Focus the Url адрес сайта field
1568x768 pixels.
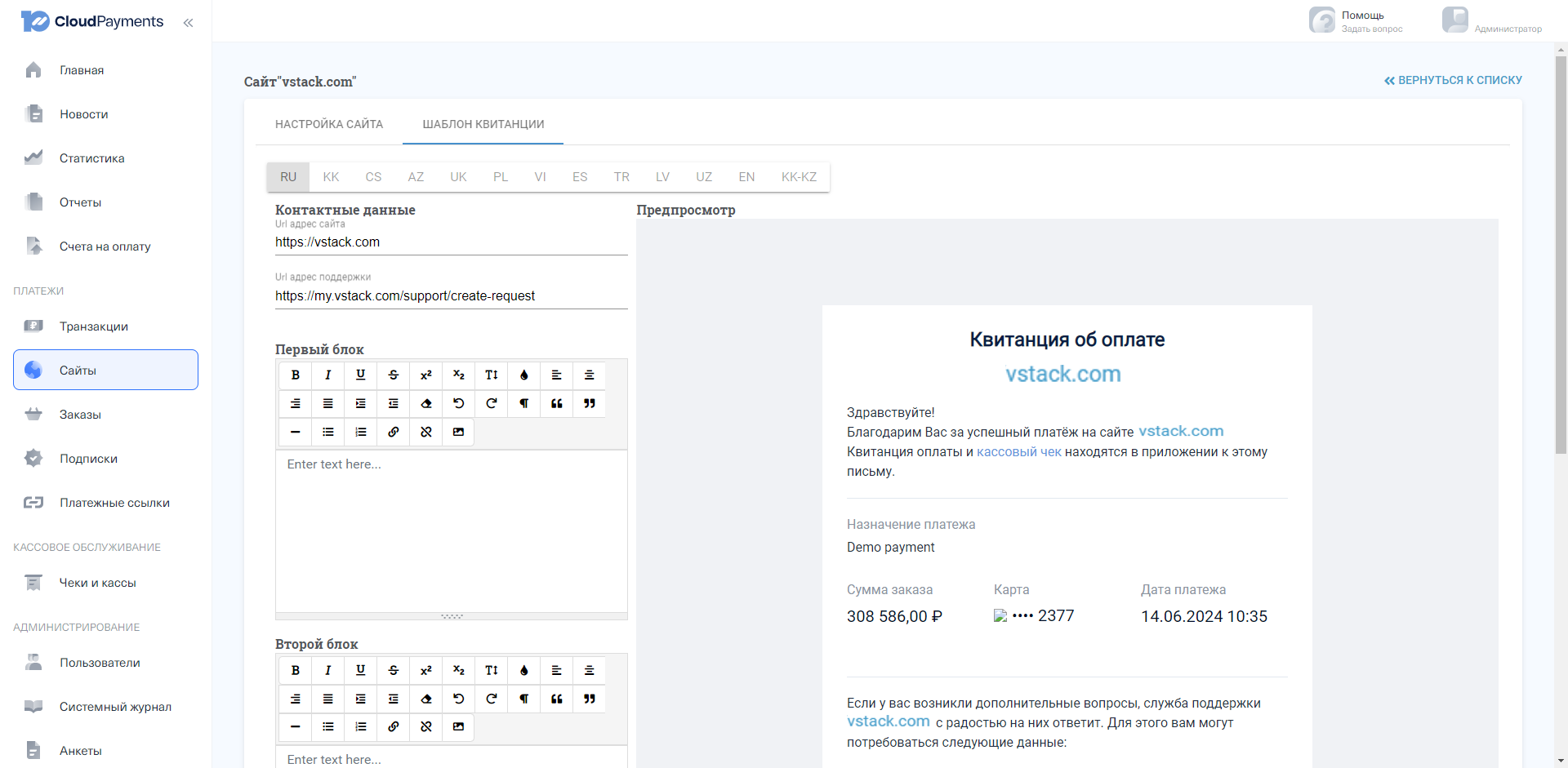pos(451,242)
